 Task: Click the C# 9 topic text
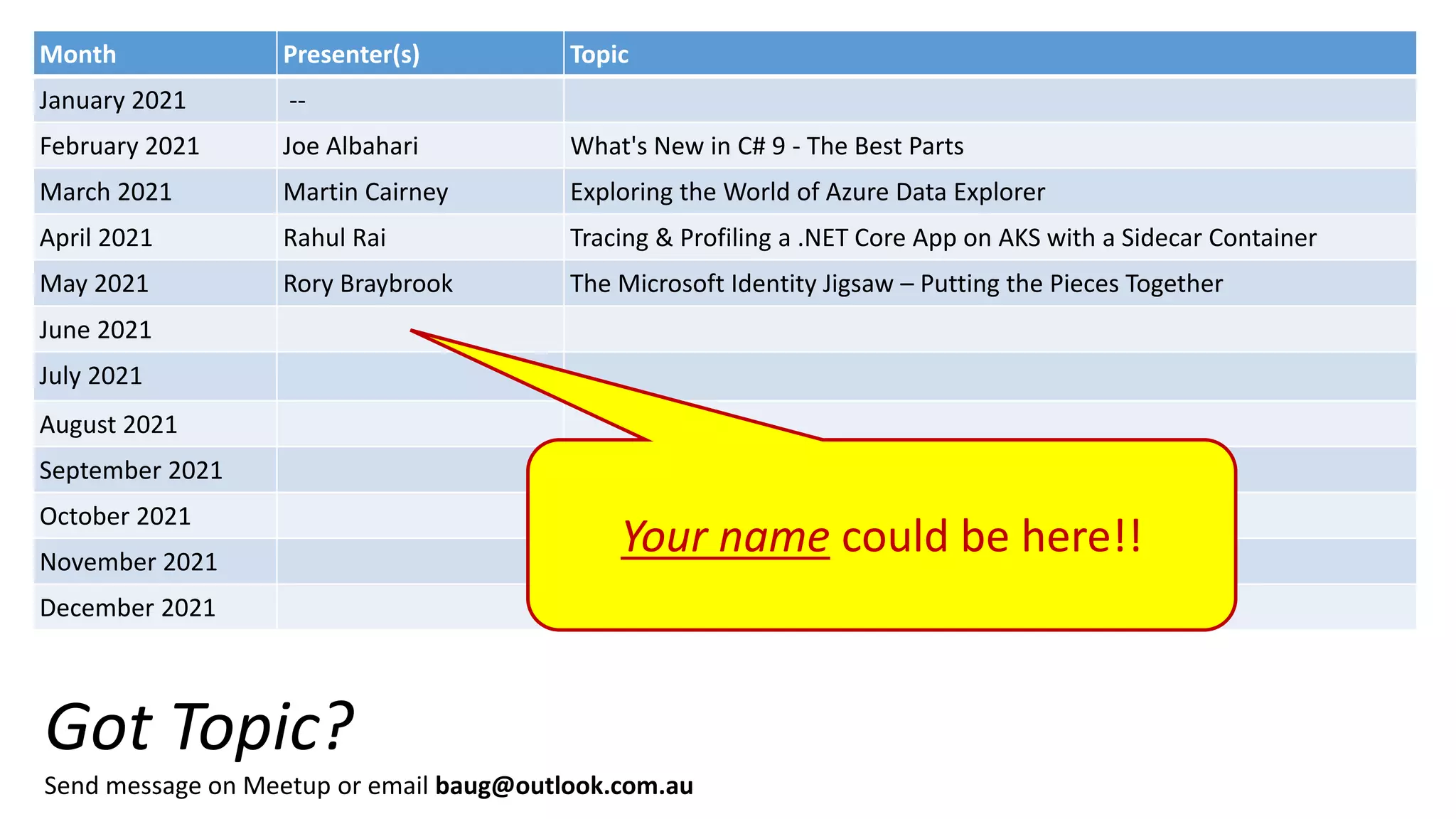[x=766, y=146]
